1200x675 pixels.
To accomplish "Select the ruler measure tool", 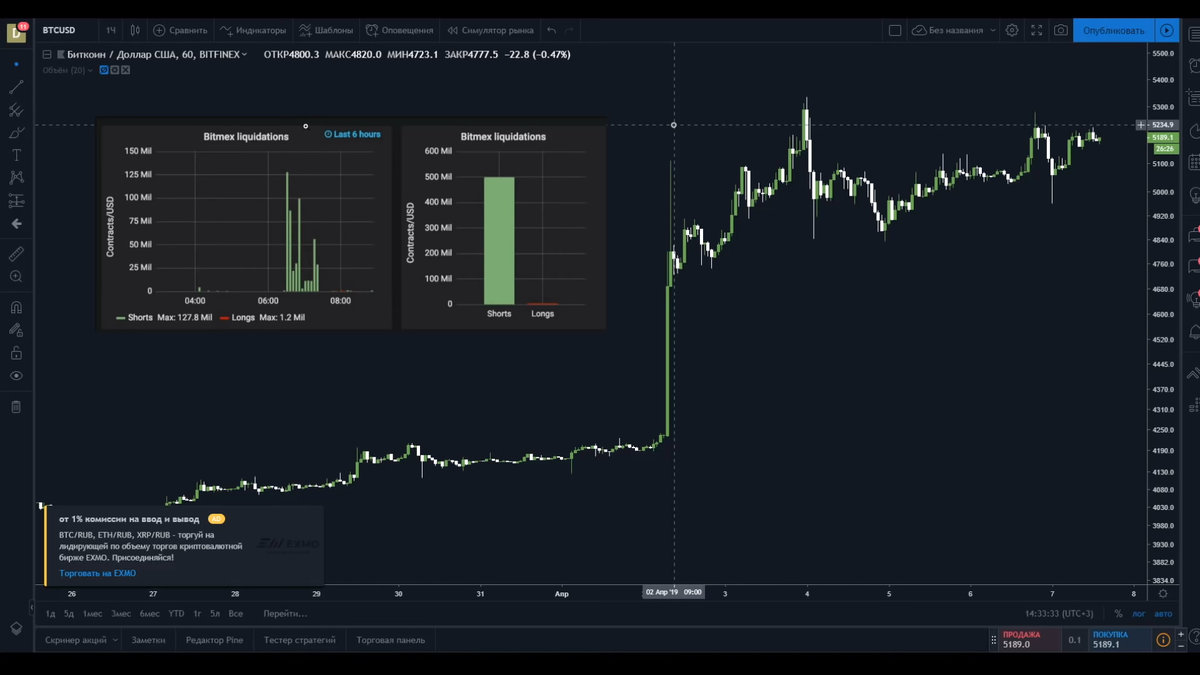I will [x=16, y=253].
